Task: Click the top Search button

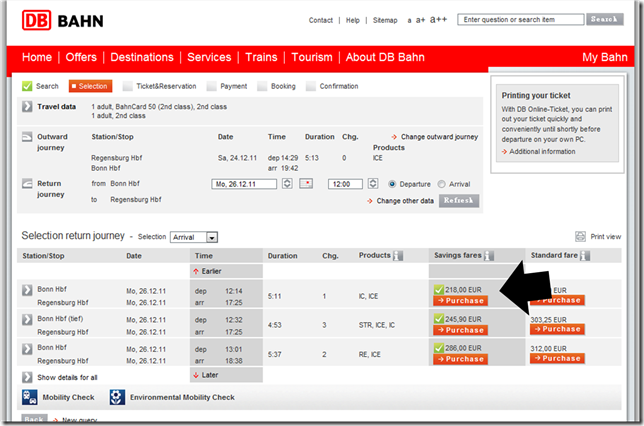Action: (x=605, y=19)
